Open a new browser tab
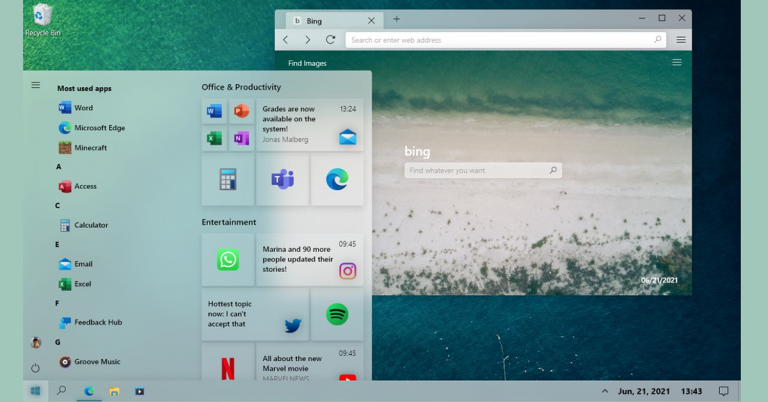 point(397,19)
